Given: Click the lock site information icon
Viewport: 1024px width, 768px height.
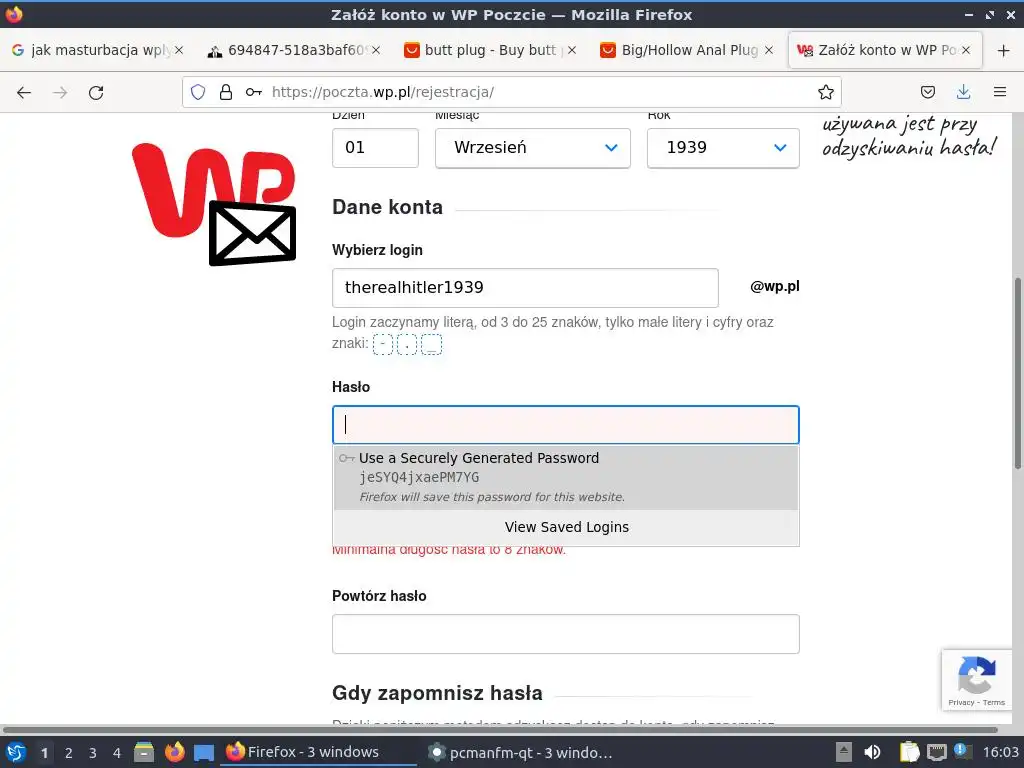Looking at the screenshot, I should 226,92.
